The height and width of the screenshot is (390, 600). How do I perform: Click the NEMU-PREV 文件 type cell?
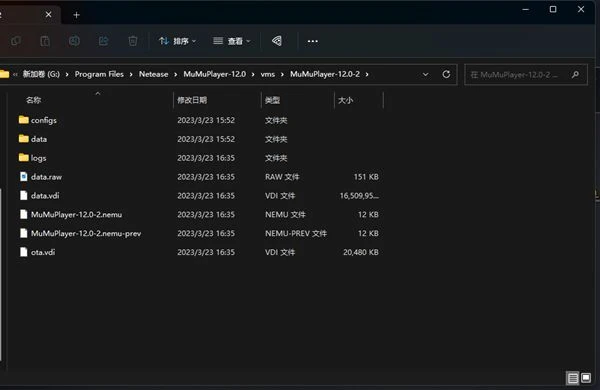(296, 233)
